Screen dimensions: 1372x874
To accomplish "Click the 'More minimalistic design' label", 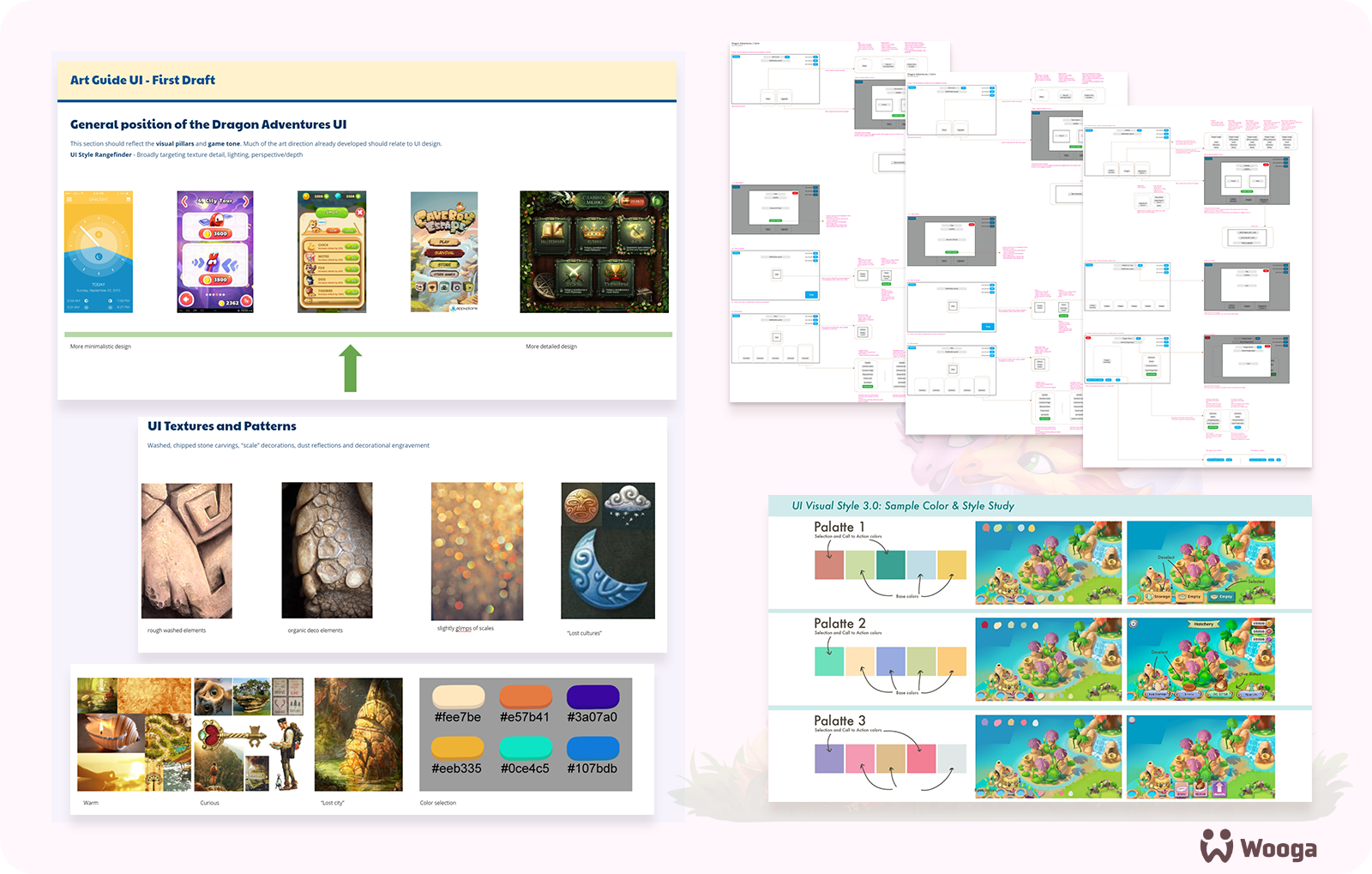I will [x=100, y=347].
